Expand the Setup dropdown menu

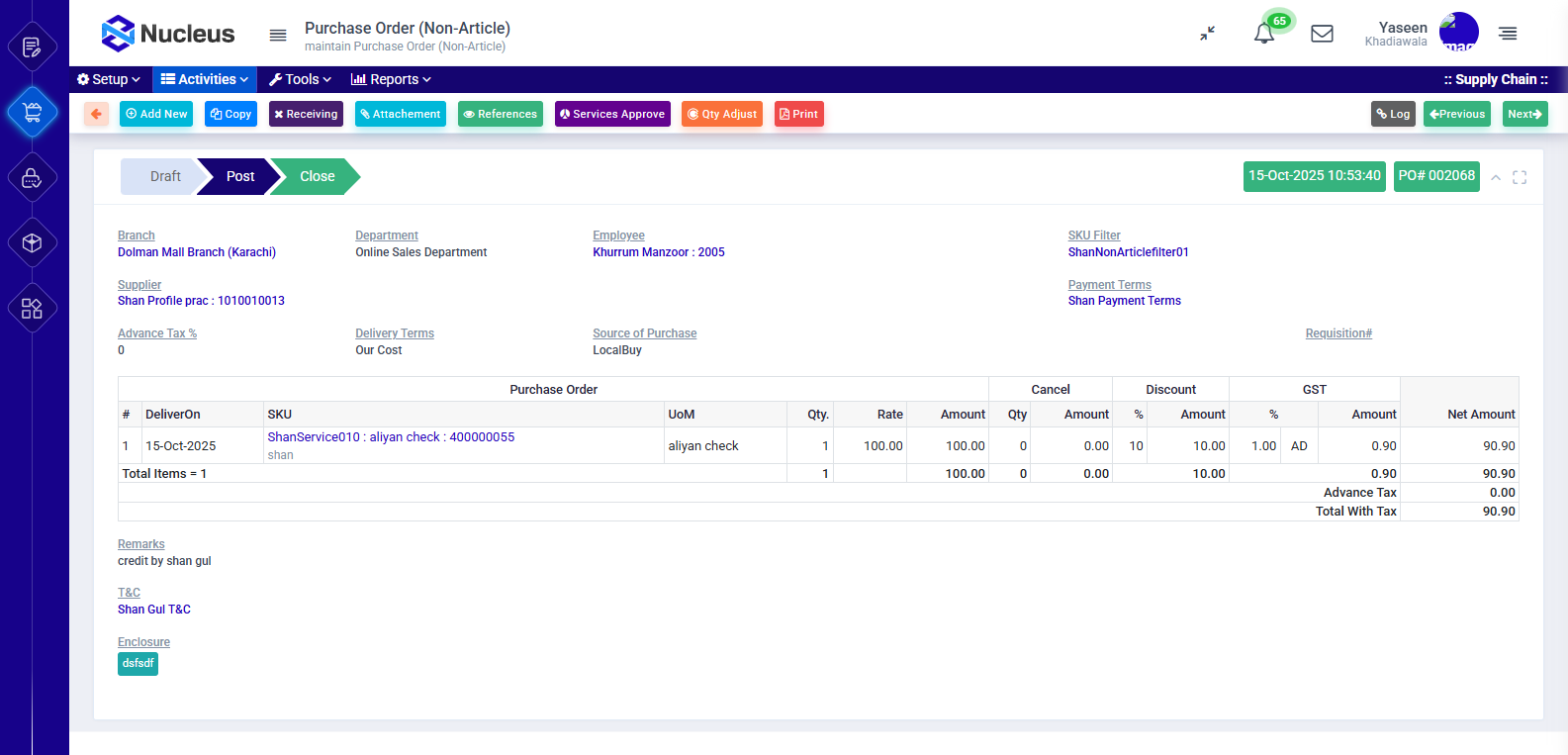[109, 79]
